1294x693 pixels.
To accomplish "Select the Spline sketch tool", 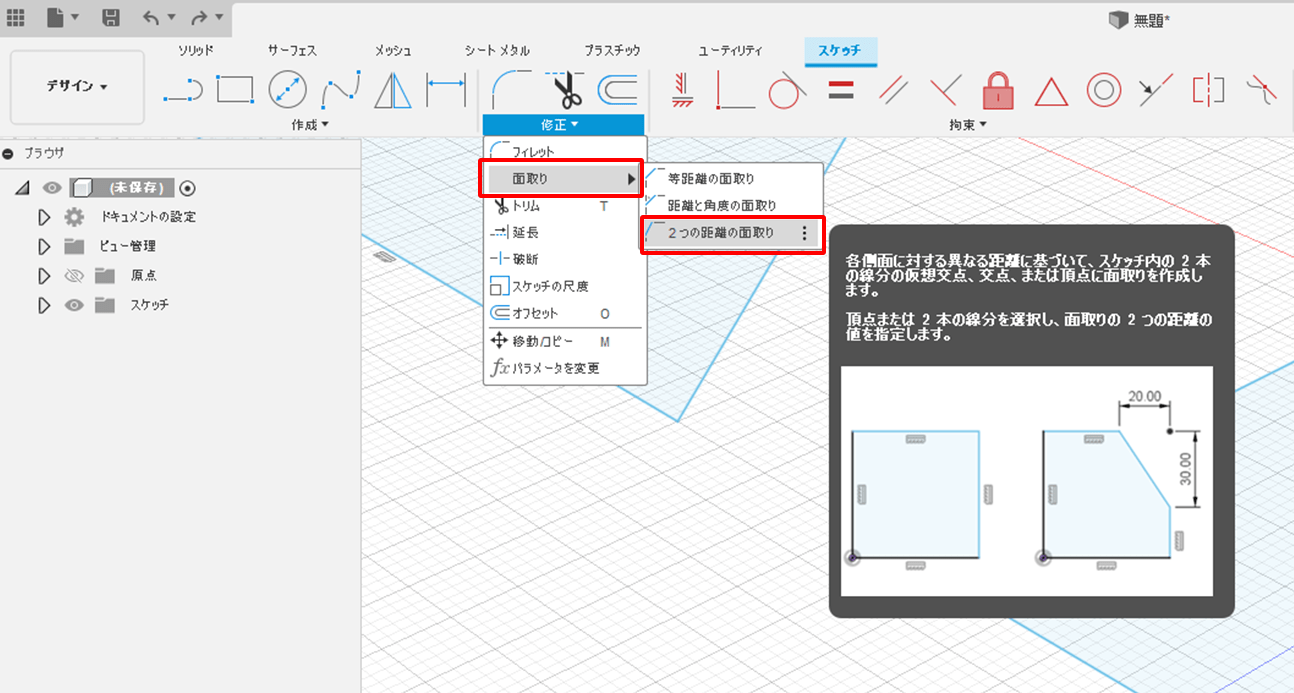I will click(341, 91).
